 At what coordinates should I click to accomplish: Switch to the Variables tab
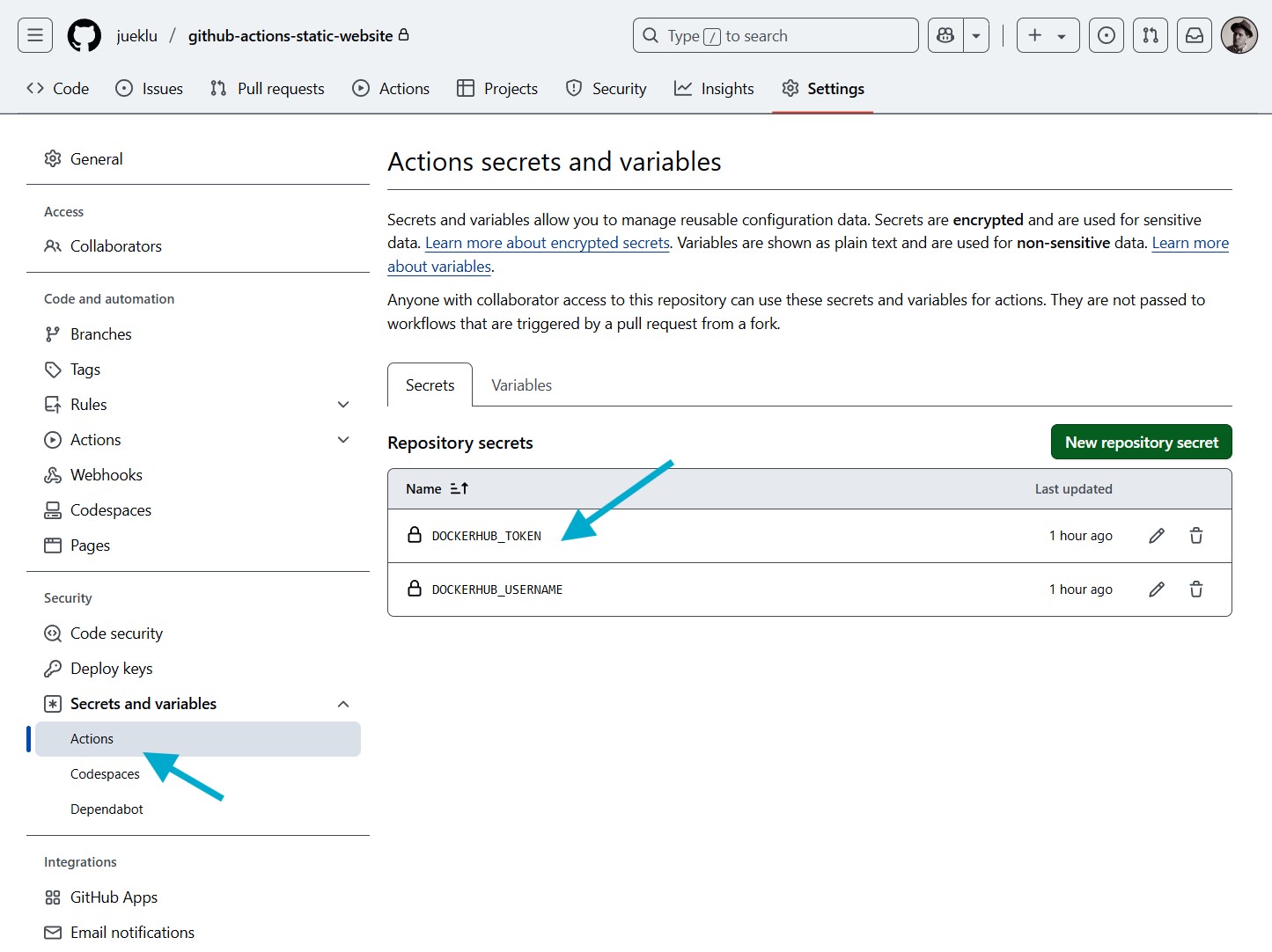click(521, 385)
